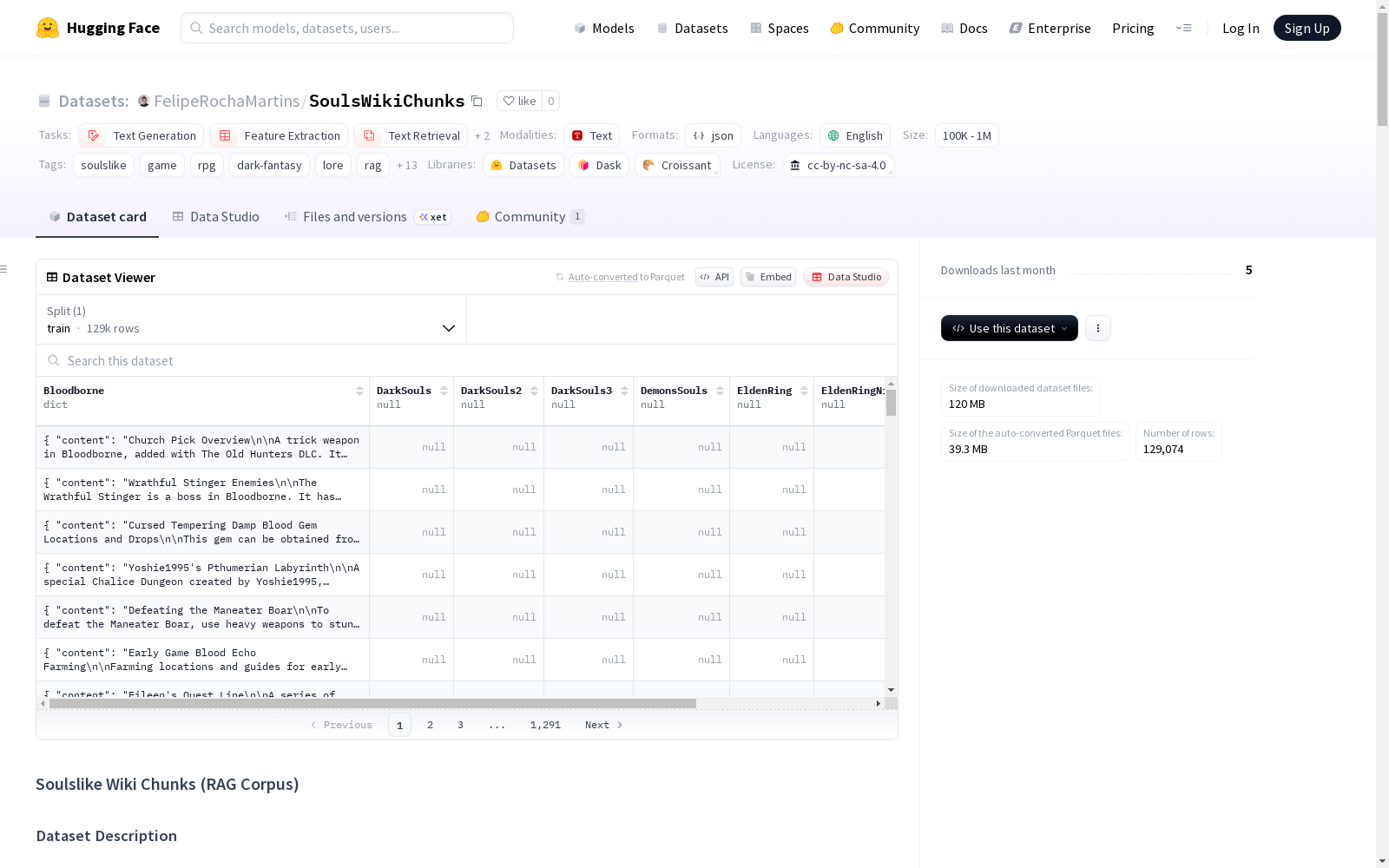
Task: Open the Use this dataset dropdown
Action: (x=1010, y=328)
